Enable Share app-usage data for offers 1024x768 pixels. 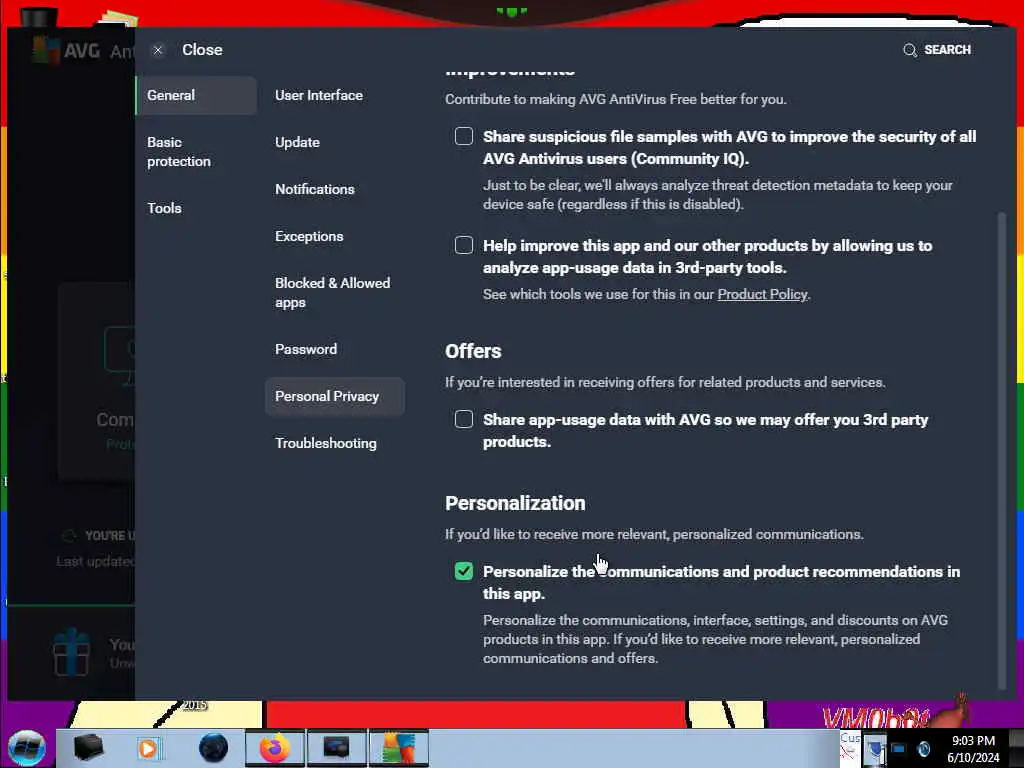coord(464,419)
